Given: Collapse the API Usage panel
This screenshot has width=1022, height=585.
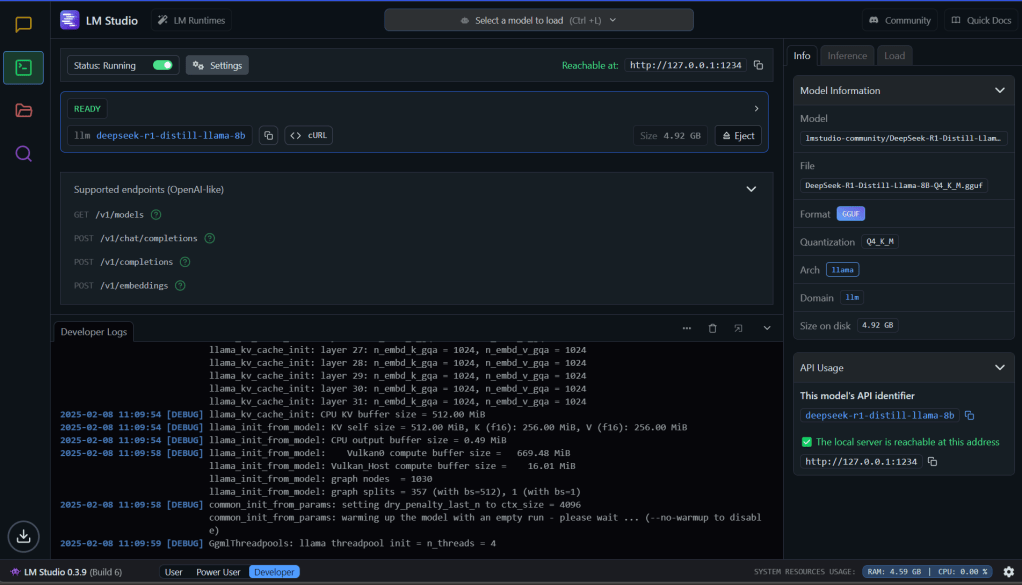Looking at the screenshot, I should click(x=998, y=368).
